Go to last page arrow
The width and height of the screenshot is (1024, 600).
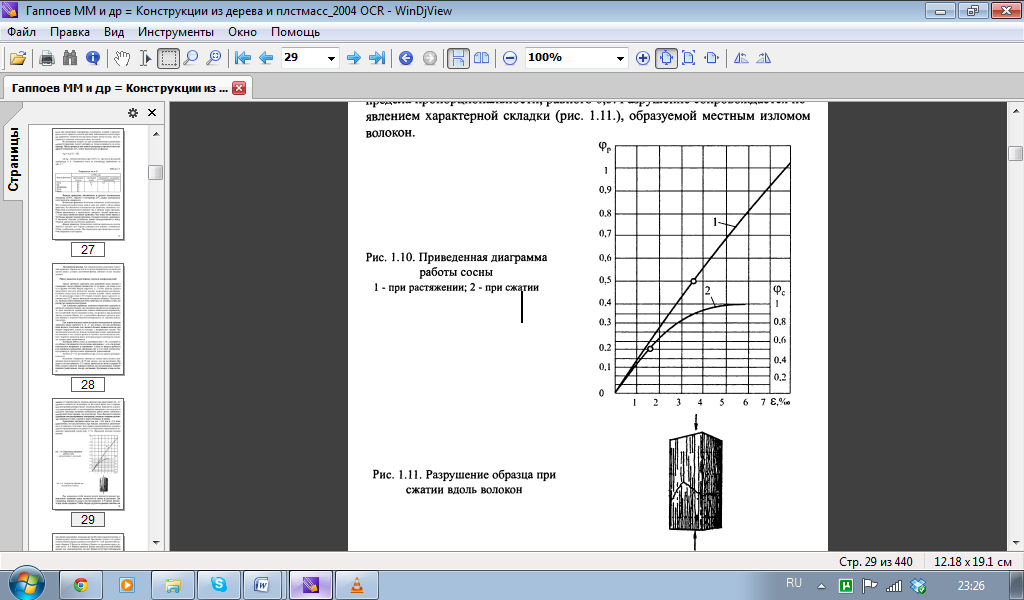pos(377,58)
